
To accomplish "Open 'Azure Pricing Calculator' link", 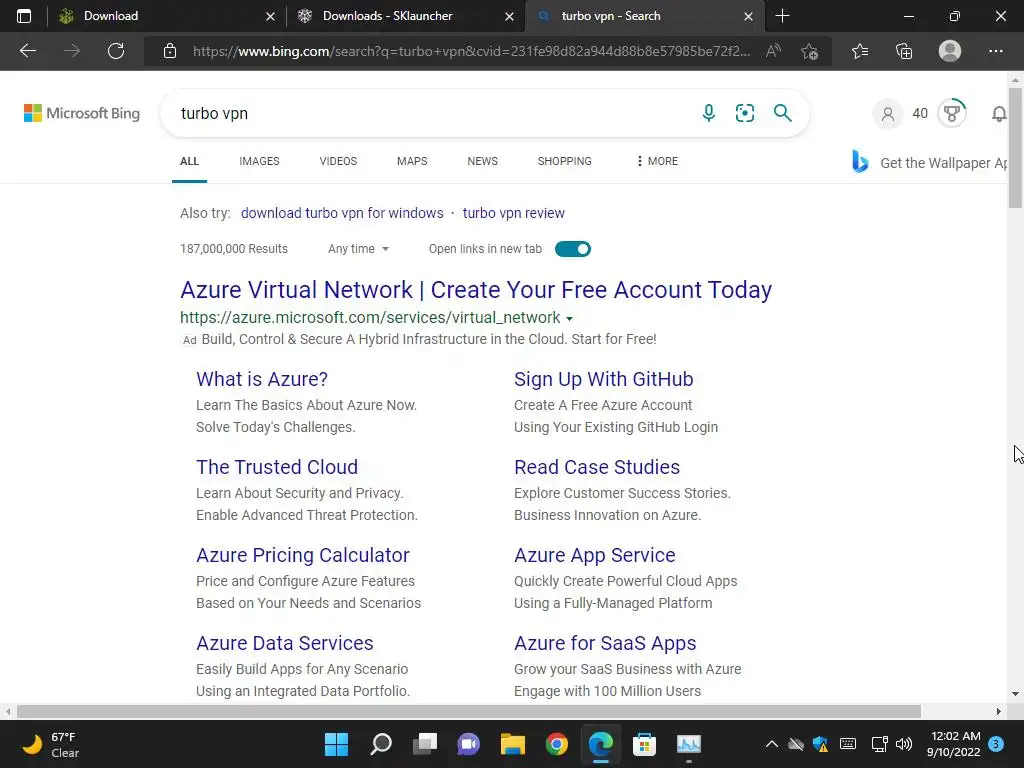I will [x=303, y=555].
